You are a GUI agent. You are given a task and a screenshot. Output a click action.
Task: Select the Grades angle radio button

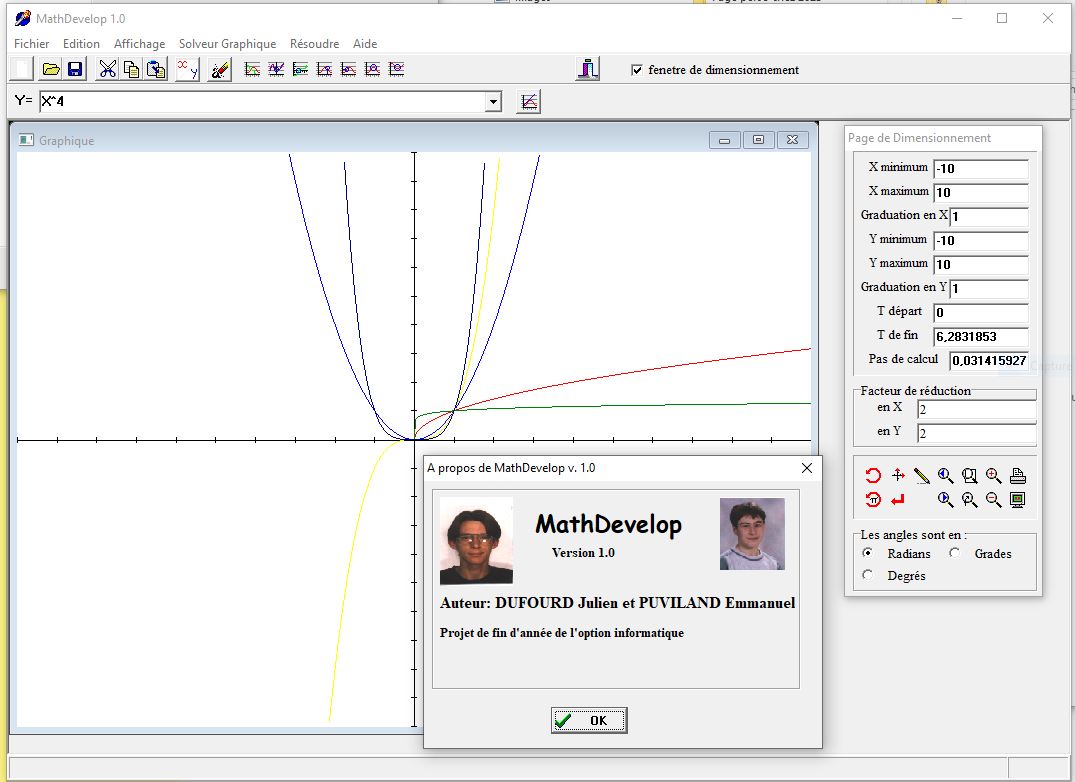(x=954, y=553)
